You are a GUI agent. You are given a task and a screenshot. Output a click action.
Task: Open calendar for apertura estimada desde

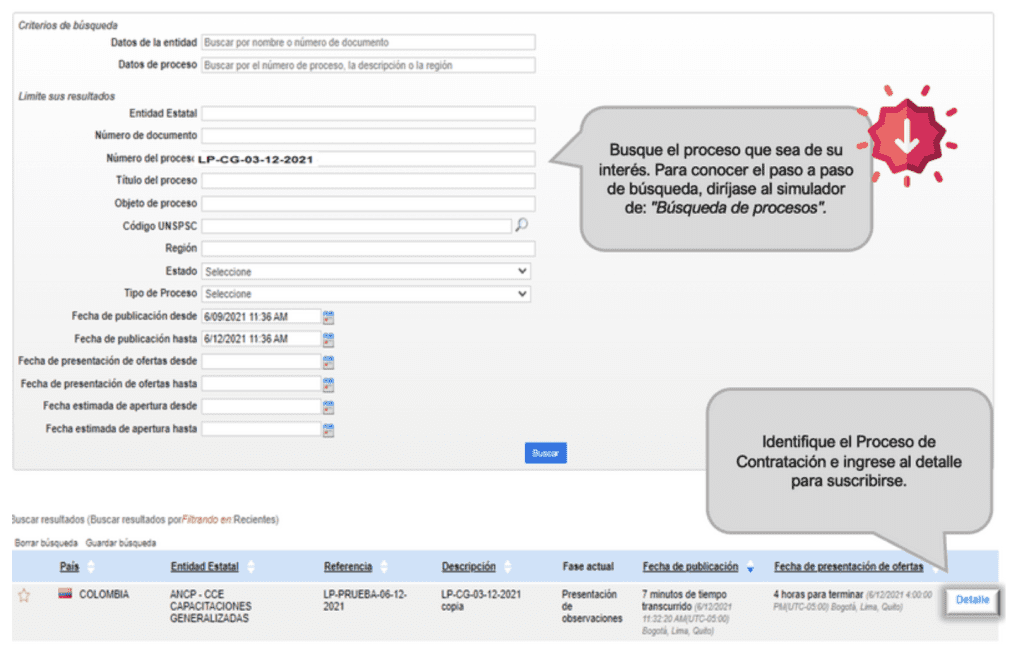point(328,407)
